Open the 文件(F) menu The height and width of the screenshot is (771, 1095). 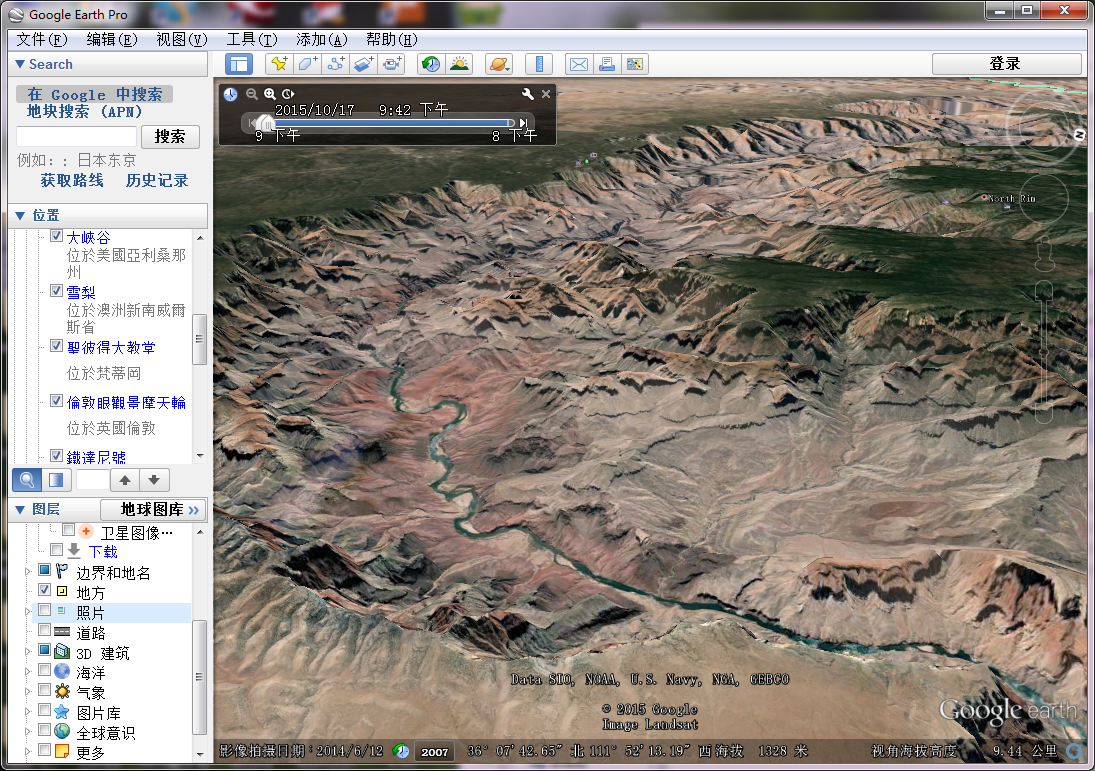pyautogui.click(x=42, y=40)
